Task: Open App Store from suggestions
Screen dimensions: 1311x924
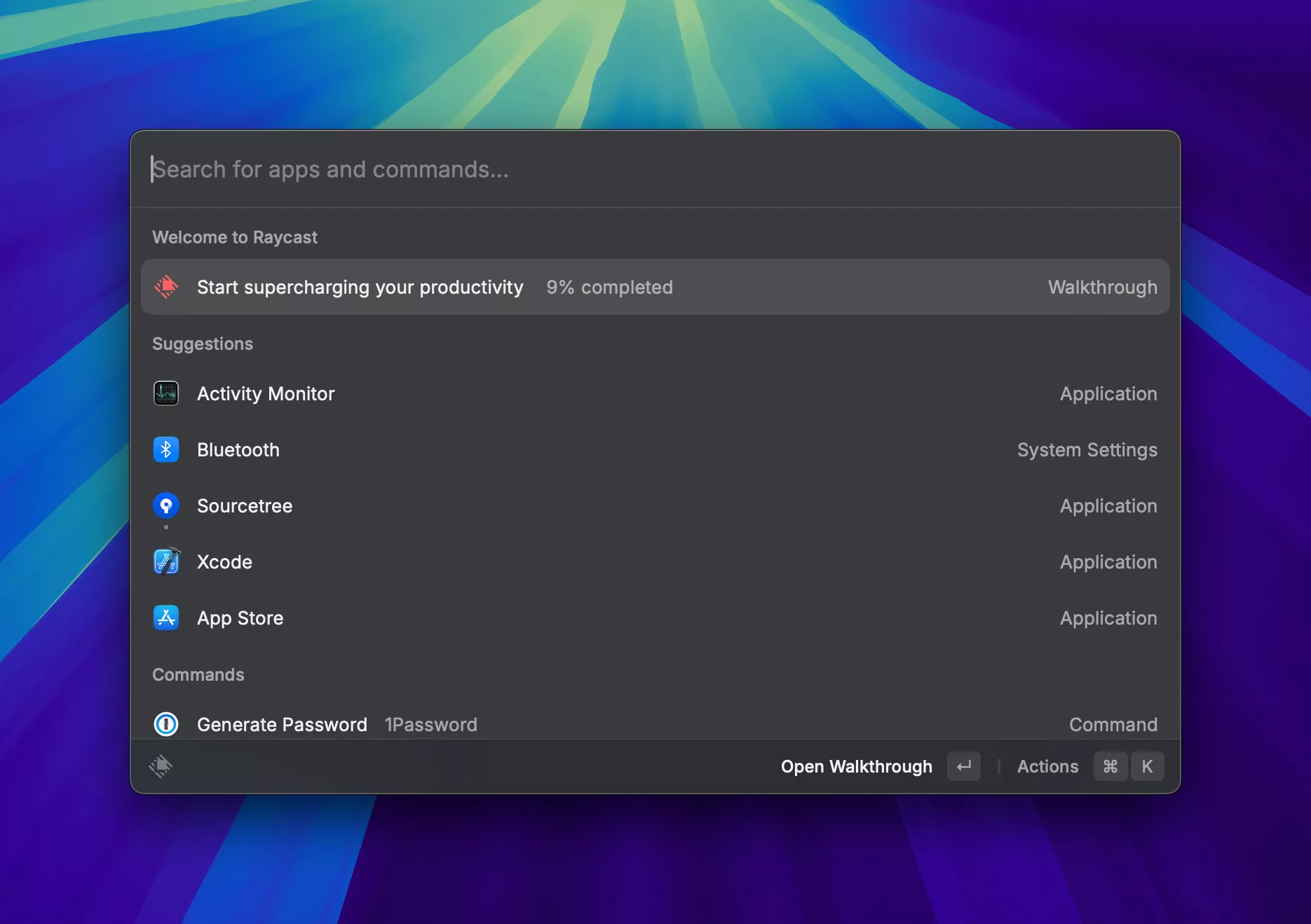Action: point(240,618)
